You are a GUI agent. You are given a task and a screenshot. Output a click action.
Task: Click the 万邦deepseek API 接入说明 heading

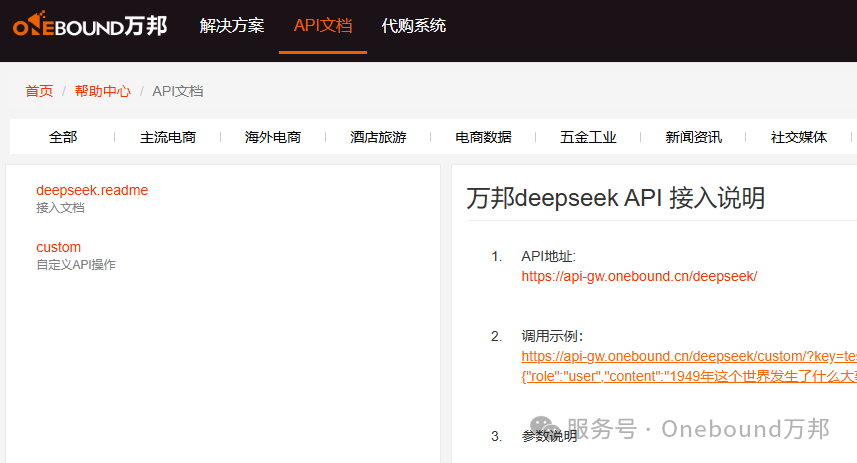point(615,198)
